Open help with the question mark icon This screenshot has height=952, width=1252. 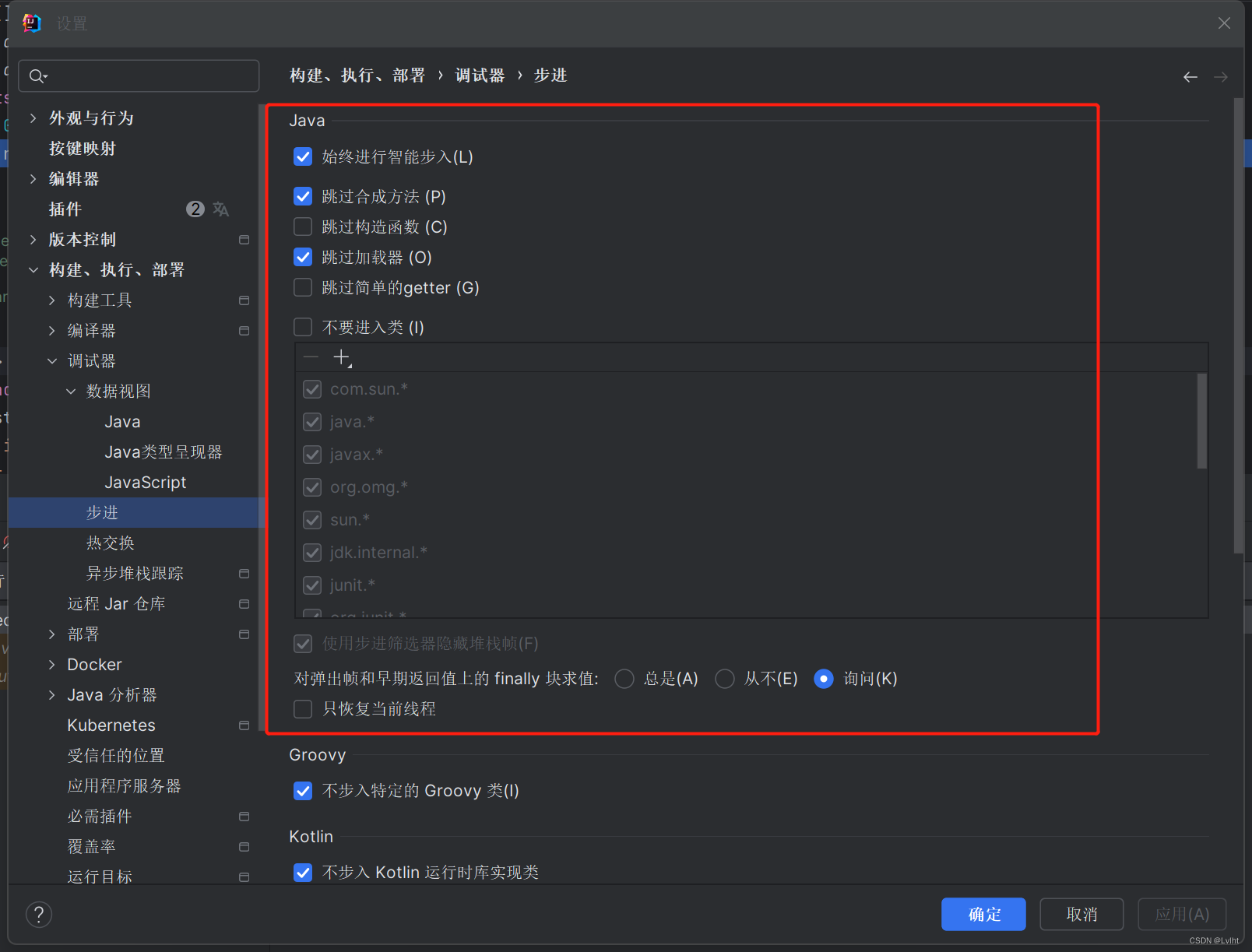click(39, 915)
